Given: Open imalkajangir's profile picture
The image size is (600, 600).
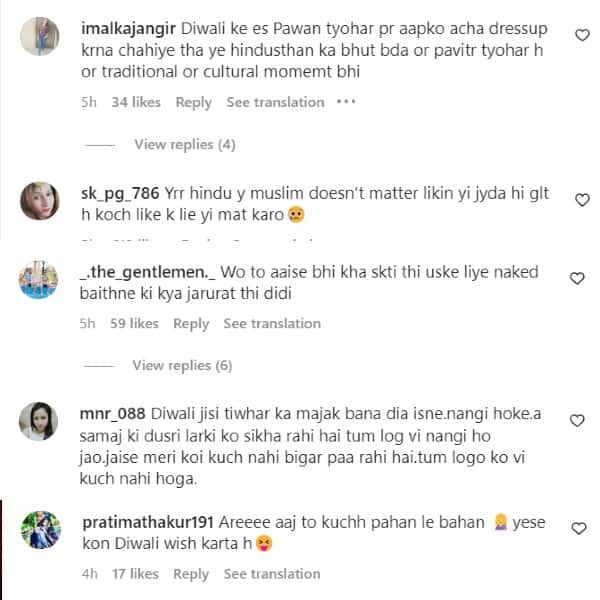Looking at the screenshot, I should 39,36.
